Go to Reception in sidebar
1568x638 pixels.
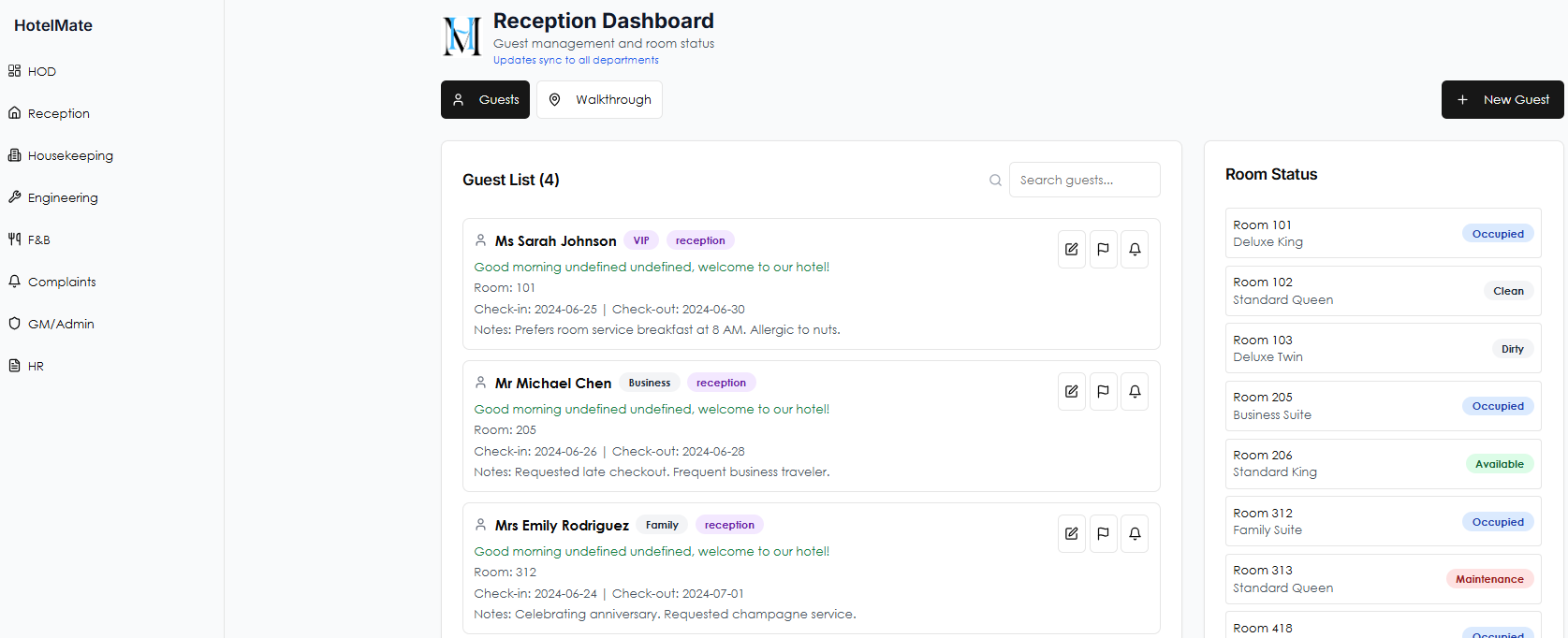[49, 113]
